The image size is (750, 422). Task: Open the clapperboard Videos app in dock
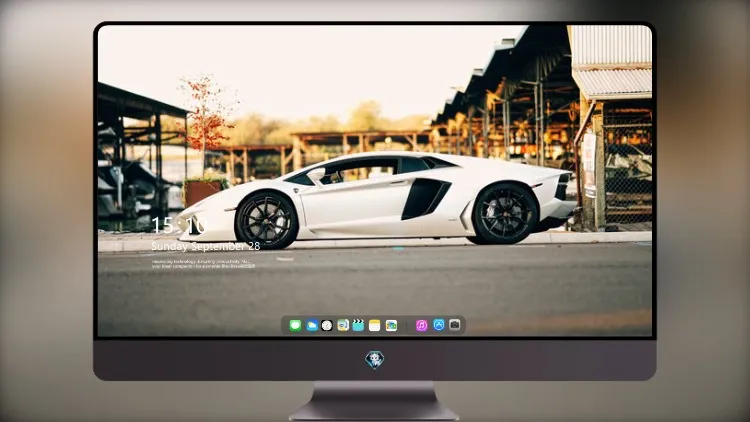[x=358, y=325]
